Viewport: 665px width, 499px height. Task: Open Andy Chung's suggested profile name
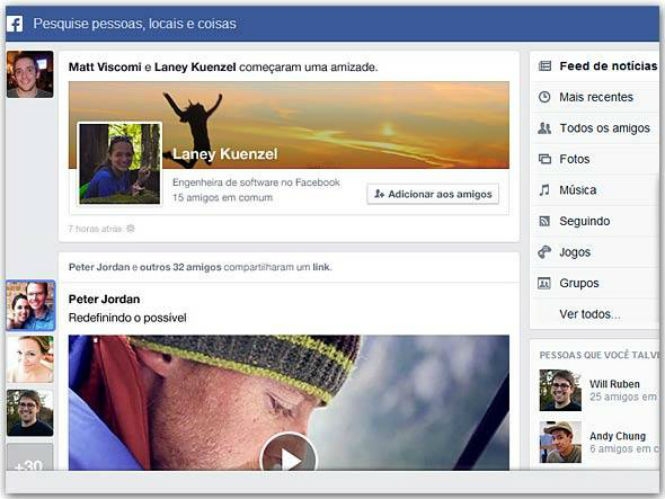click(x=618, y=435)
